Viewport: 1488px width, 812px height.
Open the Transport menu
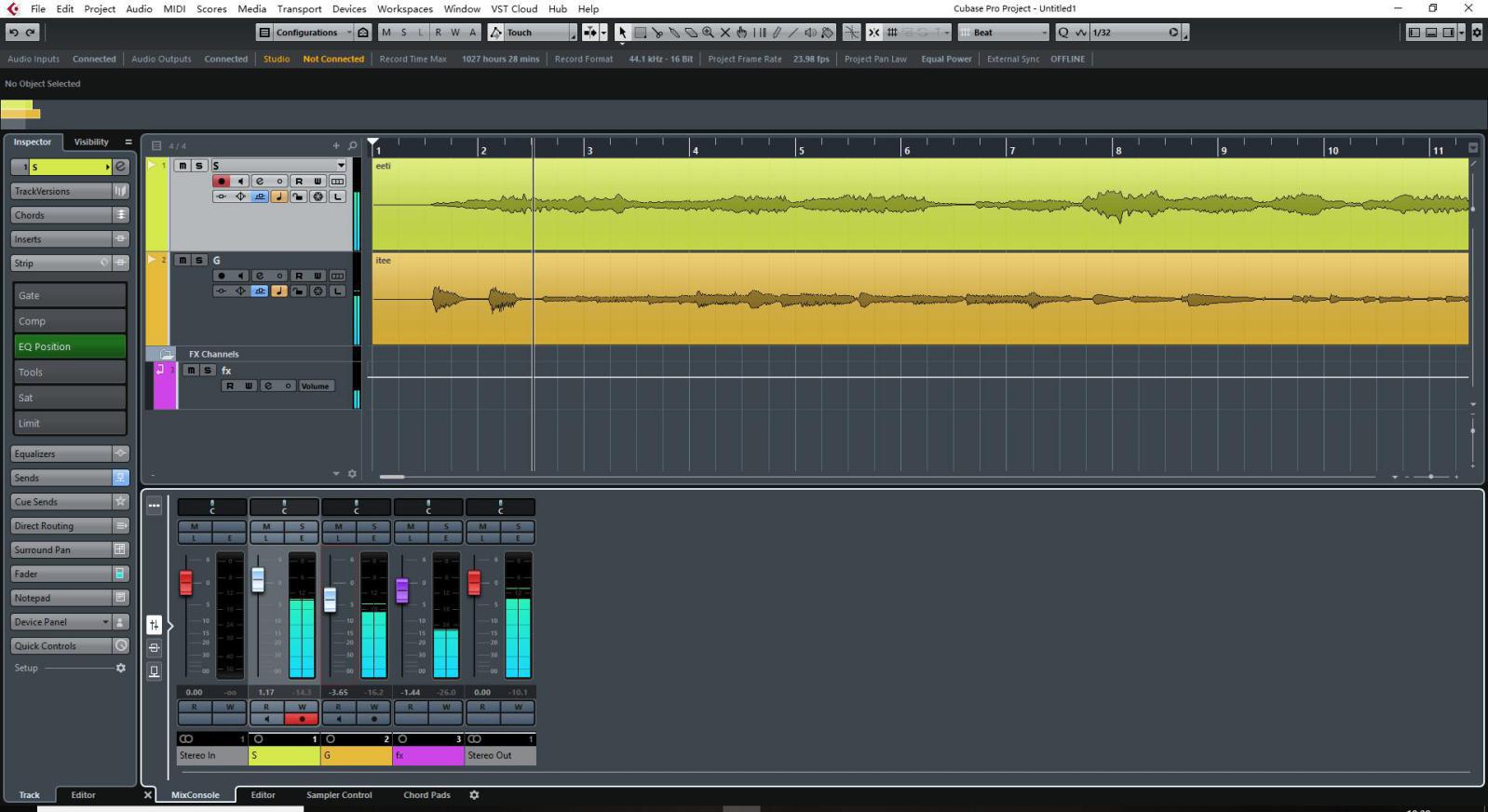pyautogui.click(x=299, y=8)
